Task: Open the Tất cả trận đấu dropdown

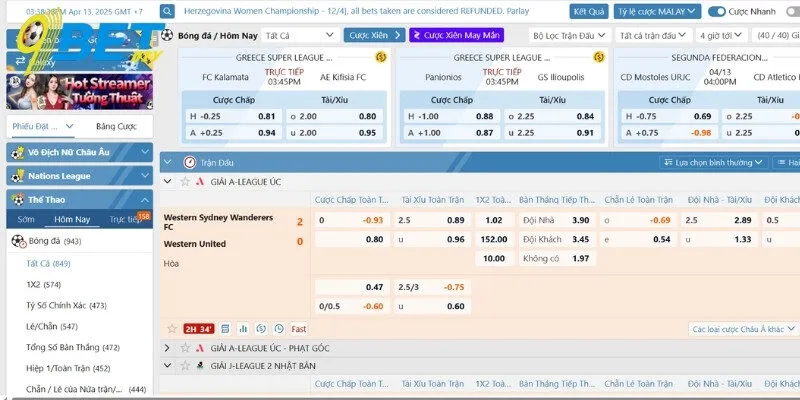Action: pyautogui.click(x=653, y=35)
